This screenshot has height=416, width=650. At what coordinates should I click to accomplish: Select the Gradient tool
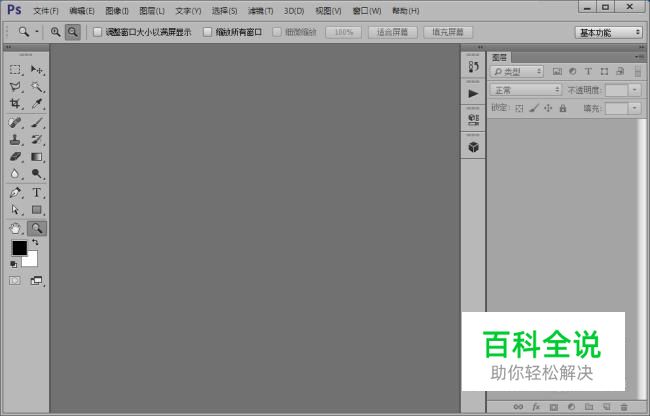point(37,157)
